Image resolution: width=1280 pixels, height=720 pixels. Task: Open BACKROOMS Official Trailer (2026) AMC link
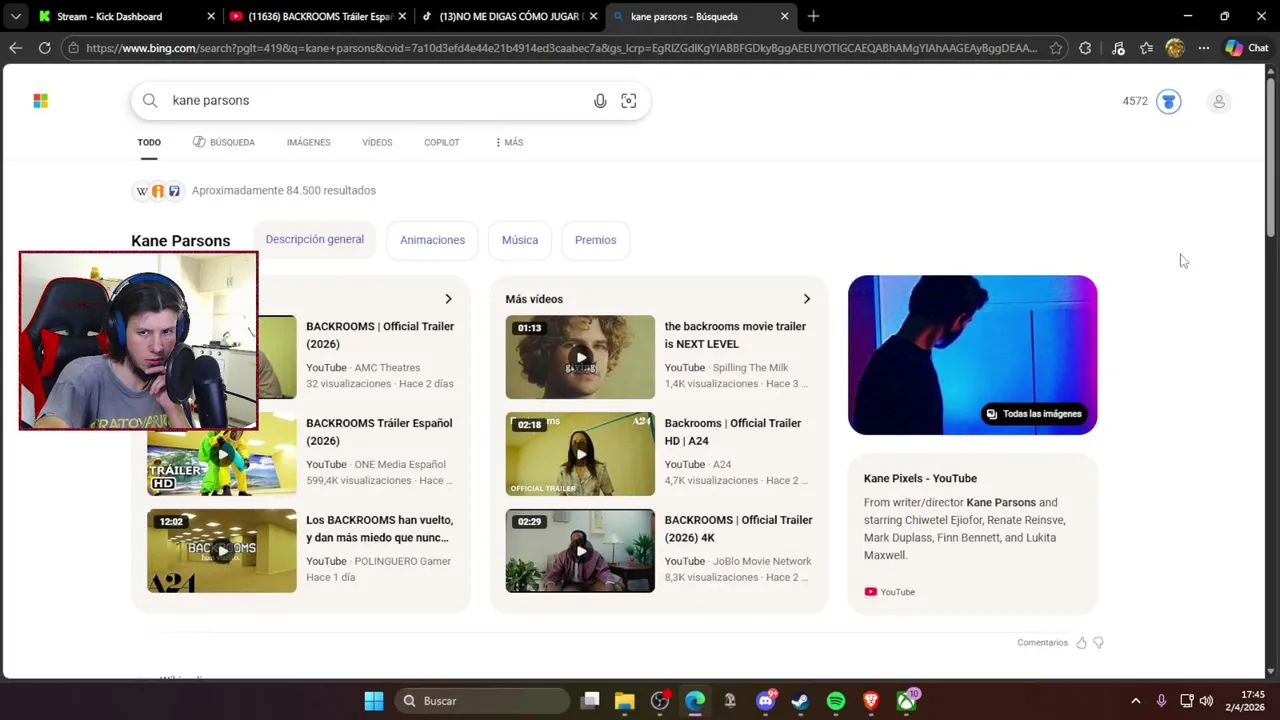click(x=380, y=335)
